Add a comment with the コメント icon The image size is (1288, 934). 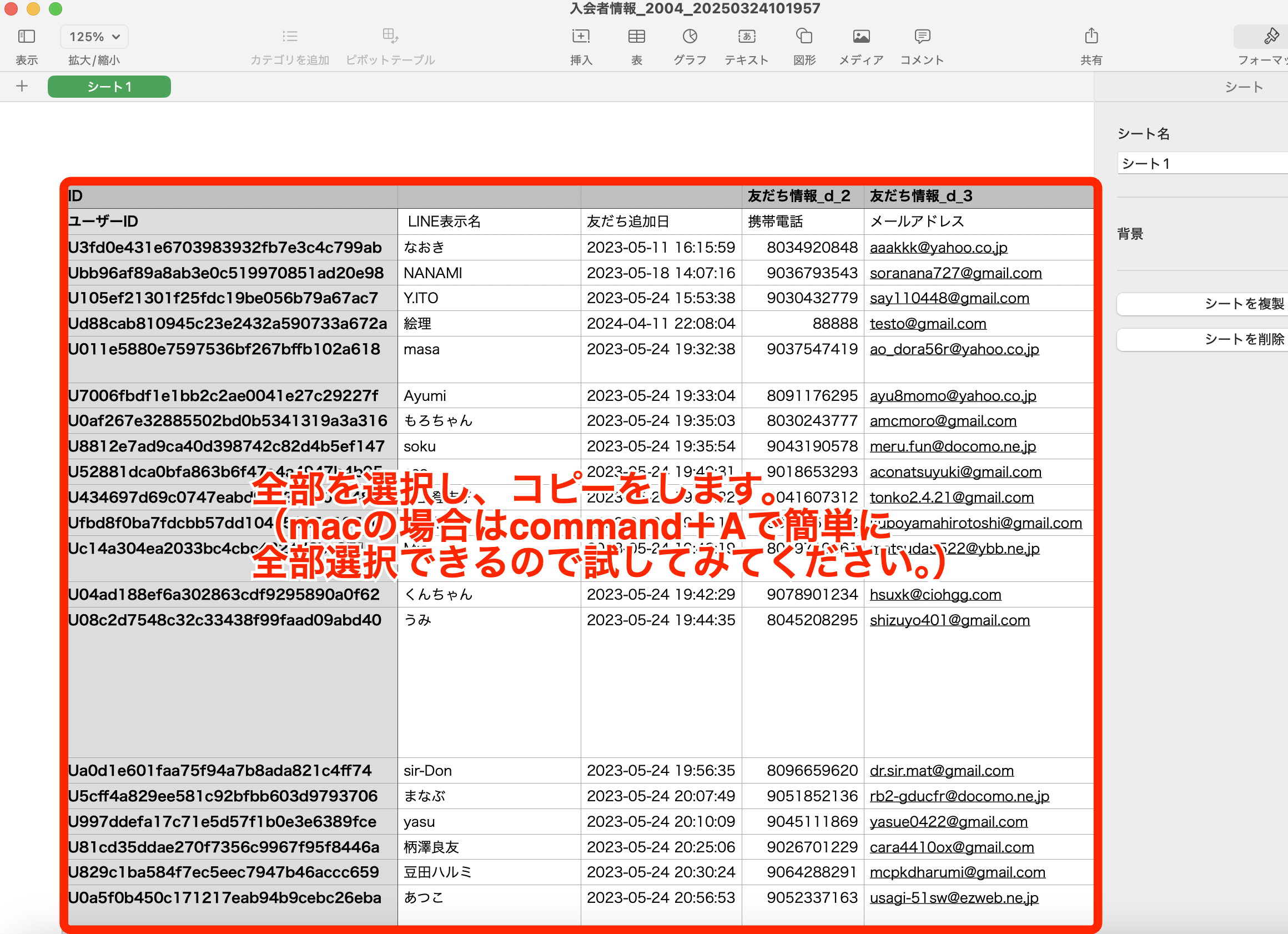click(x=921, y=36)
